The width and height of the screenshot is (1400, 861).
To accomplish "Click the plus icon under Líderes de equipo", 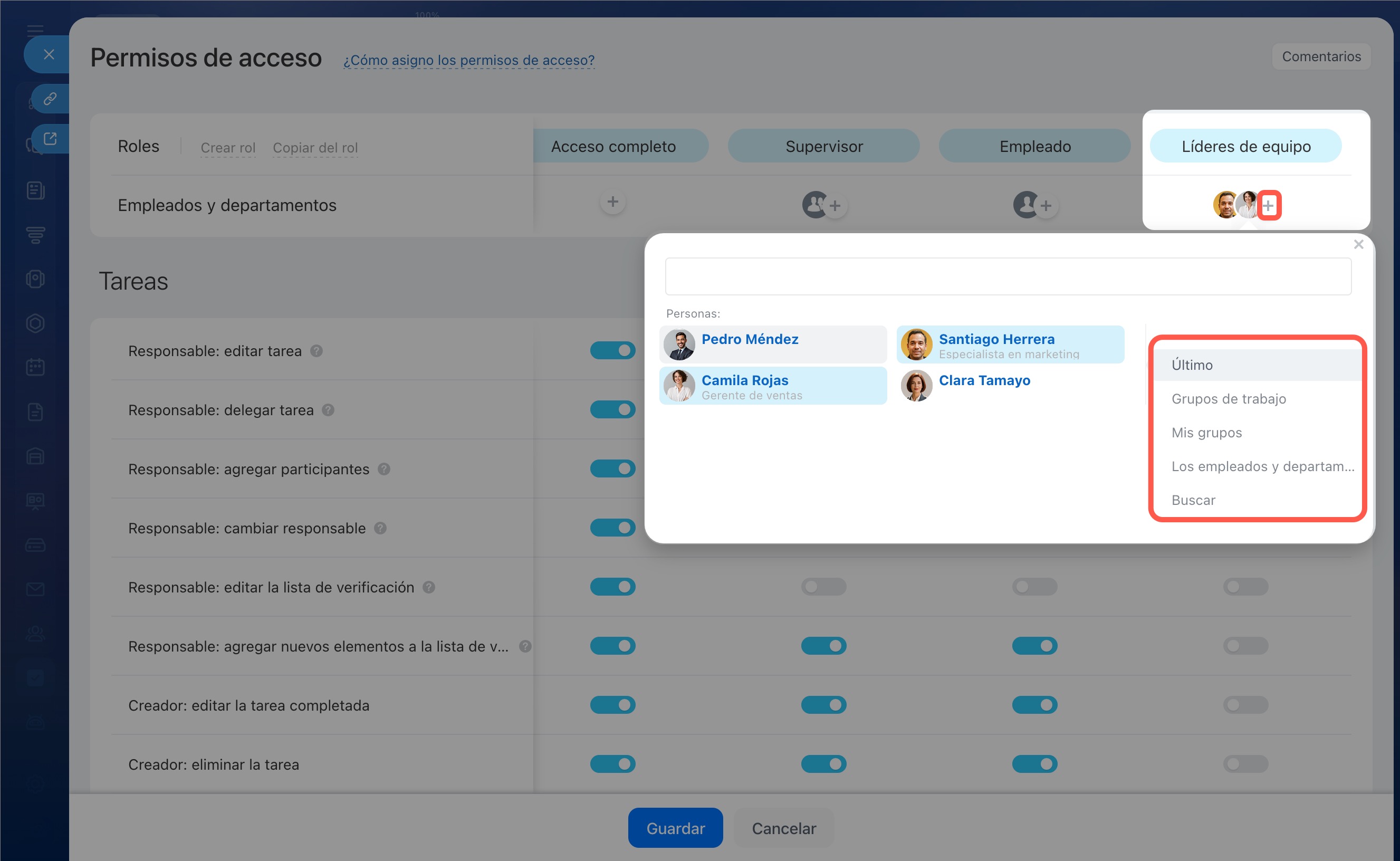I will (1269, 206).
